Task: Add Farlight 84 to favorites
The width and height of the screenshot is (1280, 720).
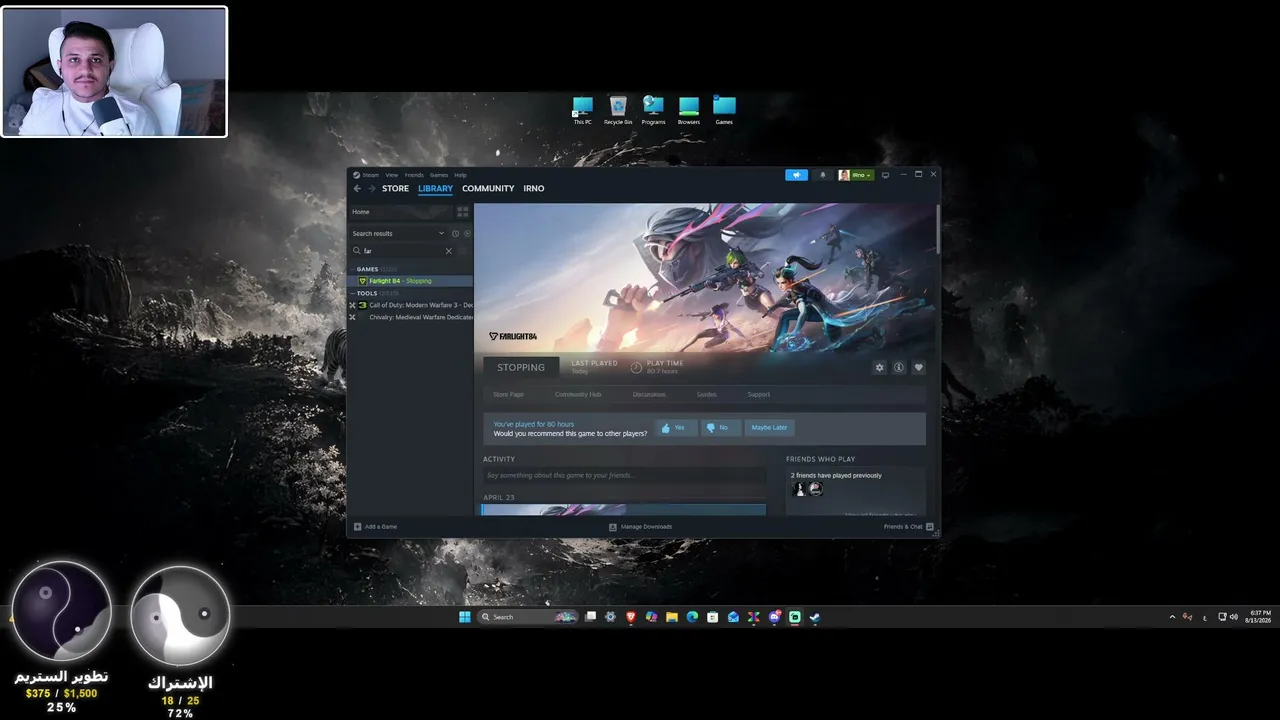Action: click(918, 367)
